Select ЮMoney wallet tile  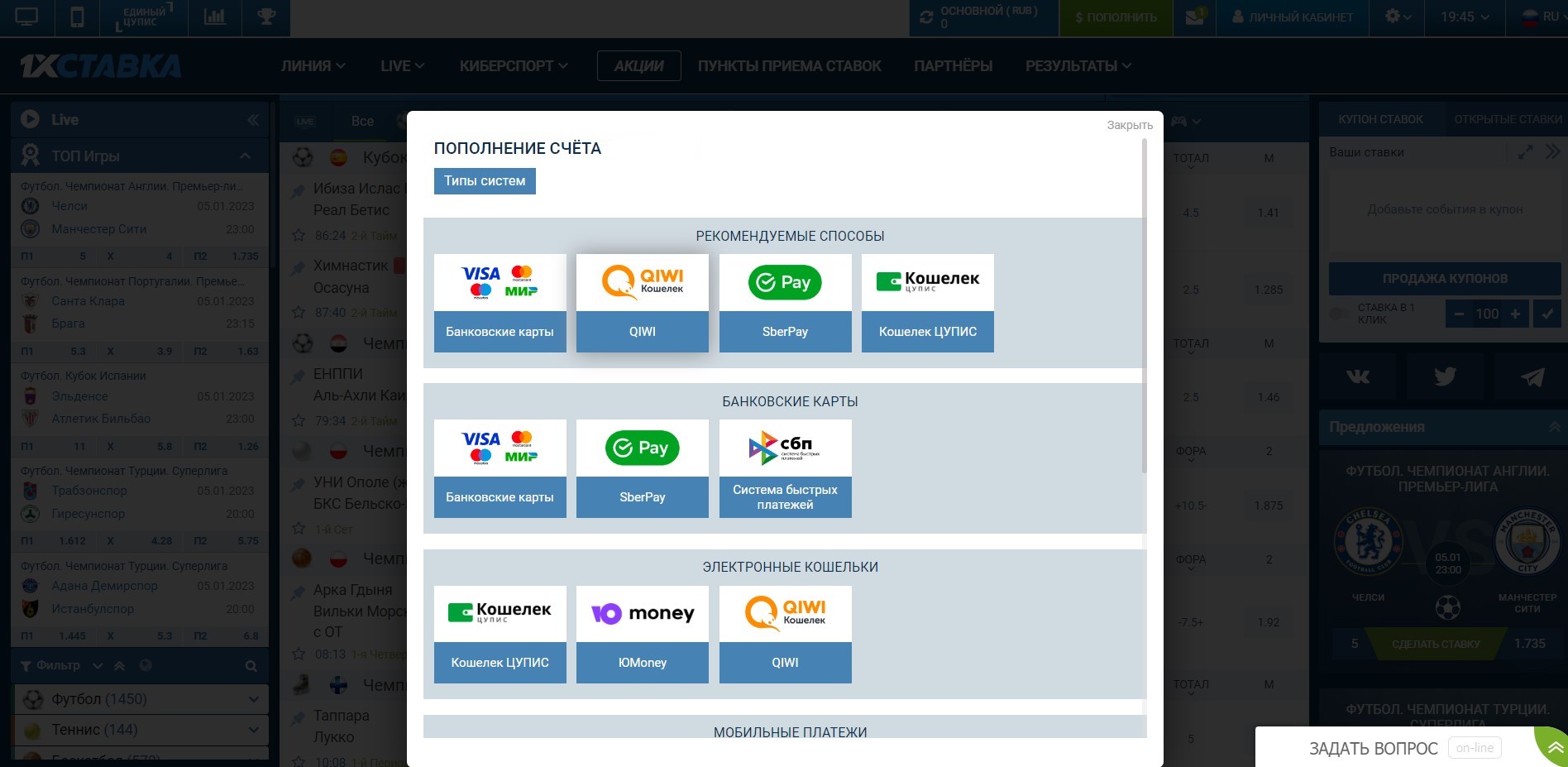pos(642,634)
